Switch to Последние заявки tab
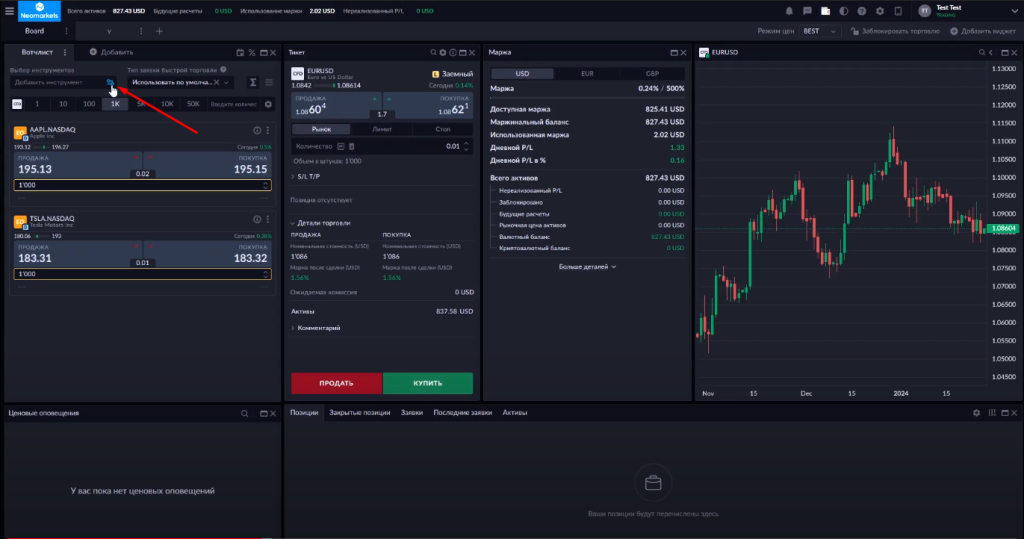The image size is (1024, 539). (462, 412)
